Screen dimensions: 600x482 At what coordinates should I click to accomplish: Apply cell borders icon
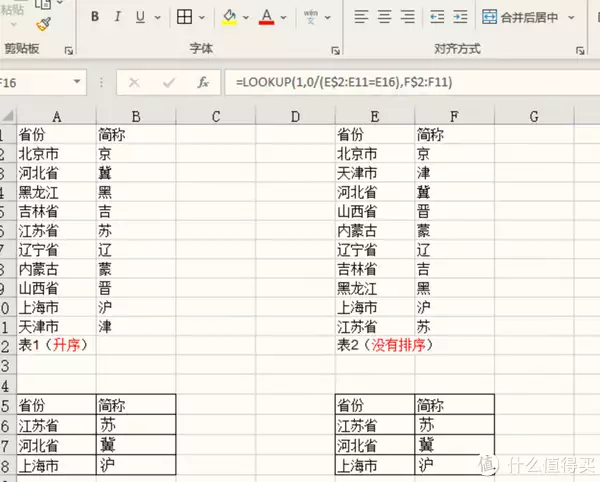184,17
